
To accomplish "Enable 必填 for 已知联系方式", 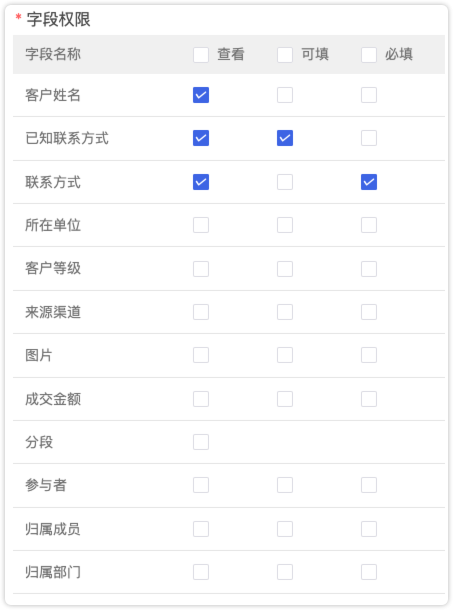I will [369, 138].
